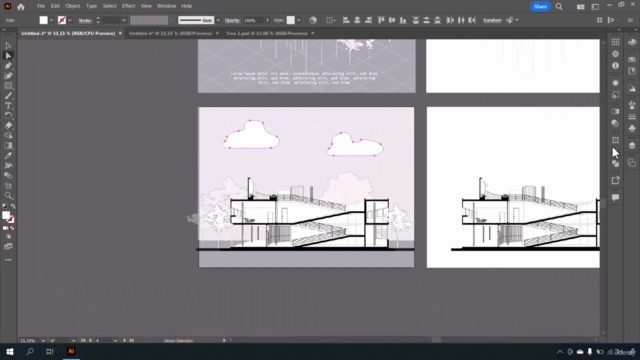
Task: Open search magnifier in title bar
Action: coord(559,7)
